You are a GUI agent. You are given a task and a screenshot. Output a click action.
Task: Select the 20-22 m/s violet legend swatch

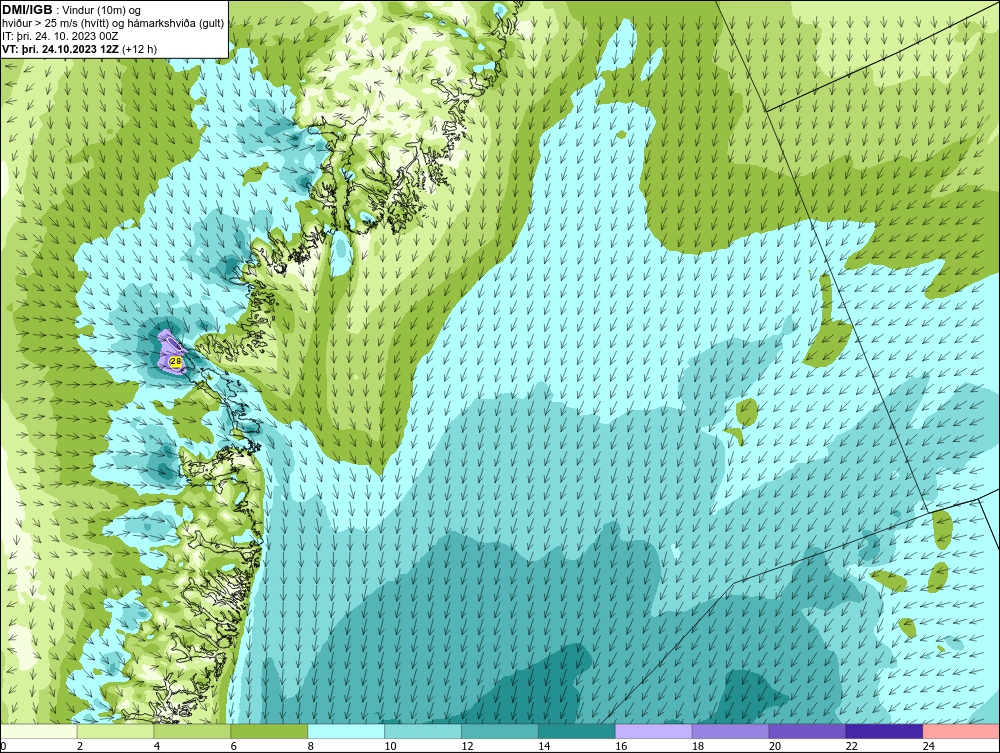[x=807, y=731]
